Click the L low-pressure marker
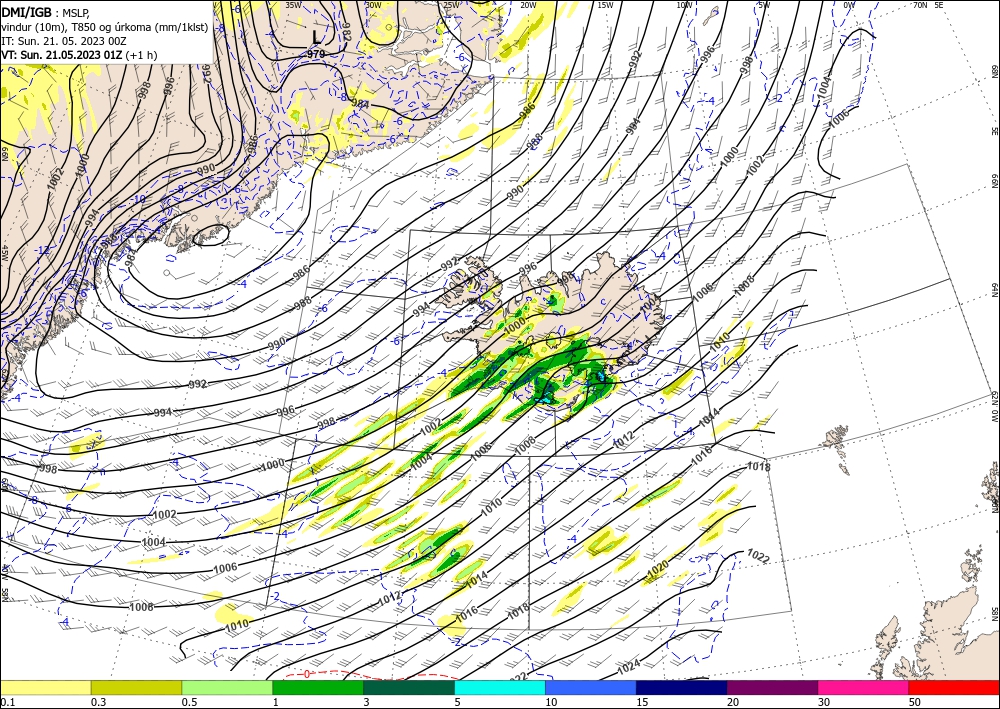 (x=317, y=38)
